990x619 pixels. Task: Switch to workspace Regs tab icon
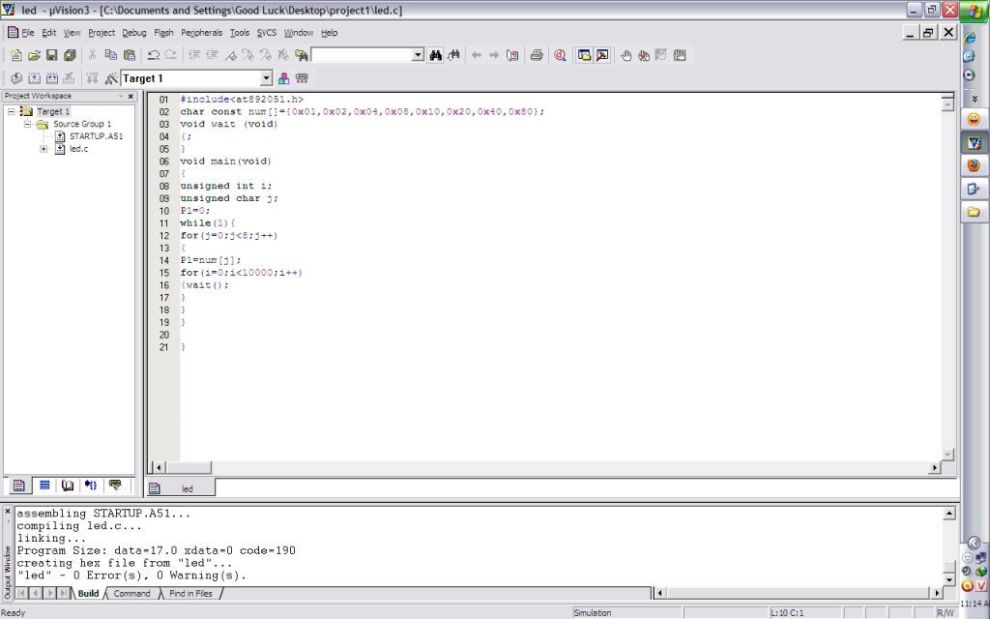pyautogui.click(x=44, y=485)
